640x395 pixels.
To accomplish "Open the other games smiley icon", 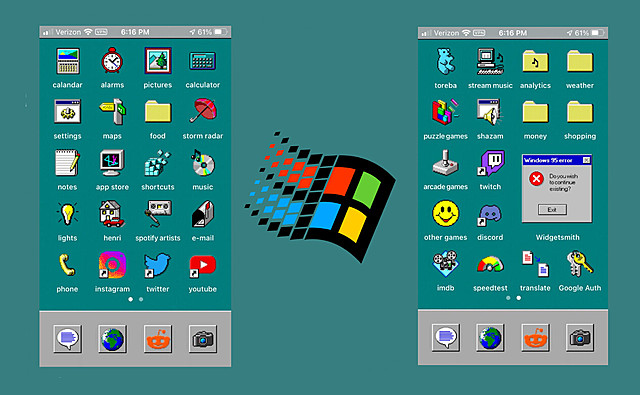I will 445,213.
